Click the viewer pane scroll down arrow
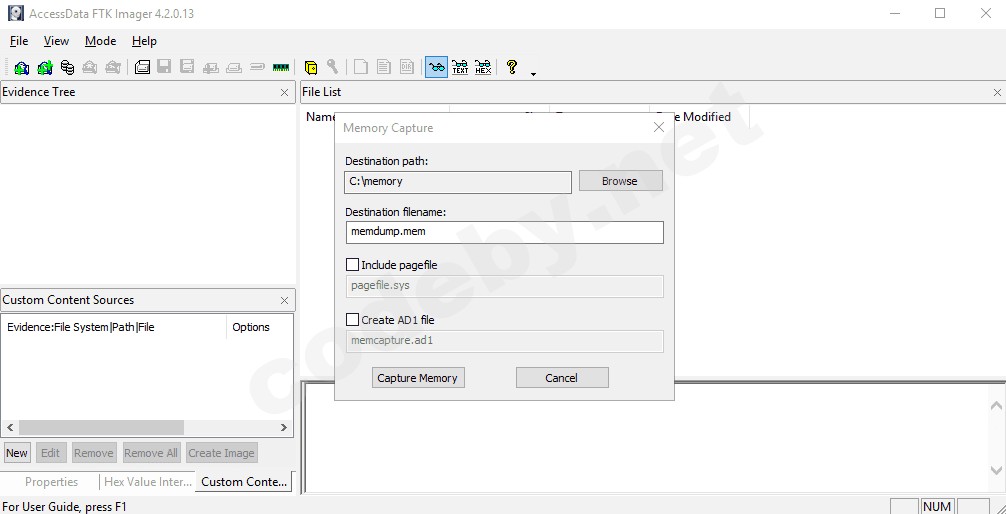The width and height of the screenshot is (1006, 514). tap(997, 470)
